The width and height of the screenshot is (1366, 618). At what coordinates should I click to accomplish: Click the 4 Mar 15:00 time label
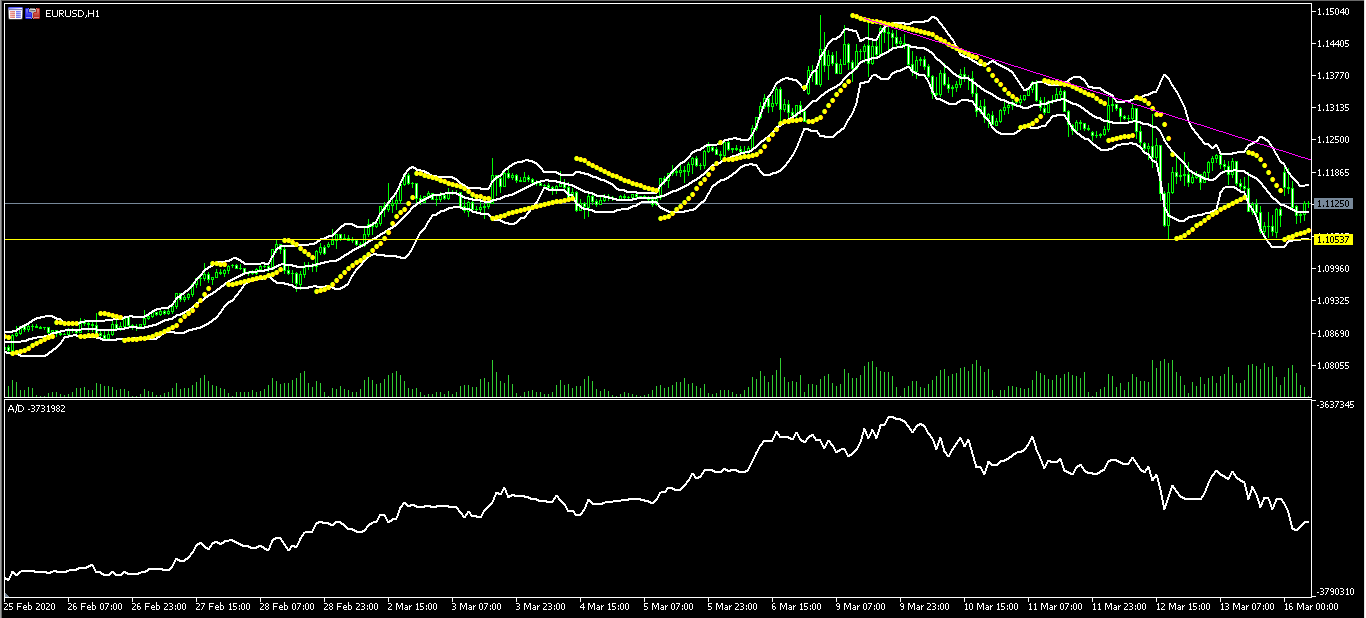(x=606, y=606)
